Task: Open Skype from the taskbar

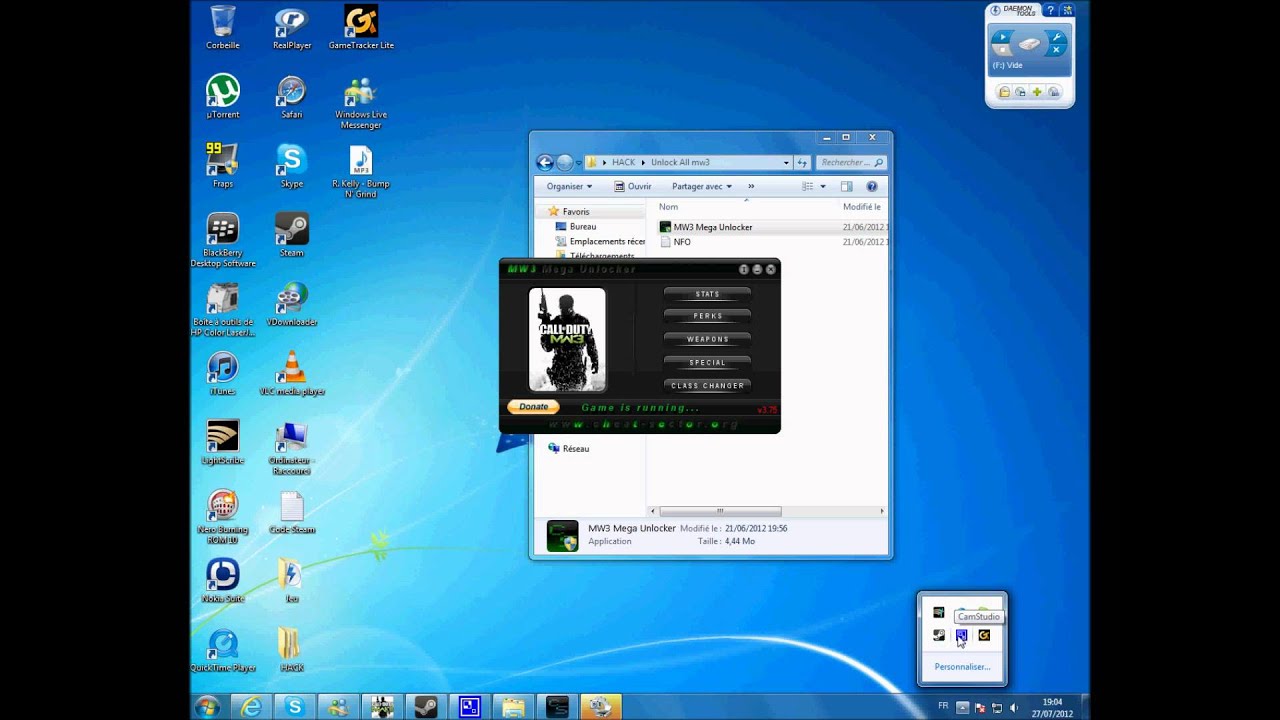Action: tap(294, 707)
